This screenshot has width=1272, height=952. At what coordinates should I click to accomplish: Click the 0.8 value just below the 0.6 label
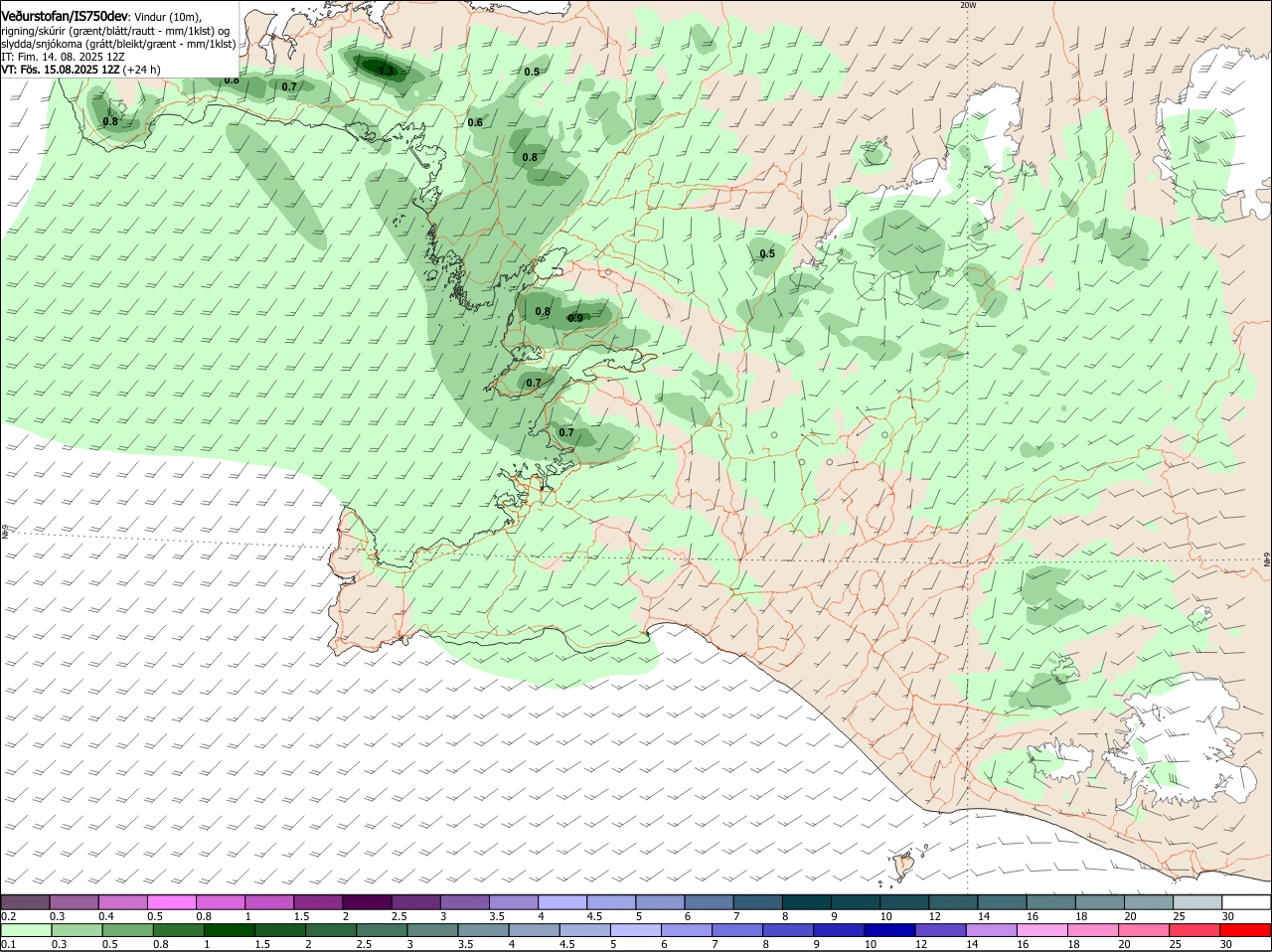coord(530,157)
